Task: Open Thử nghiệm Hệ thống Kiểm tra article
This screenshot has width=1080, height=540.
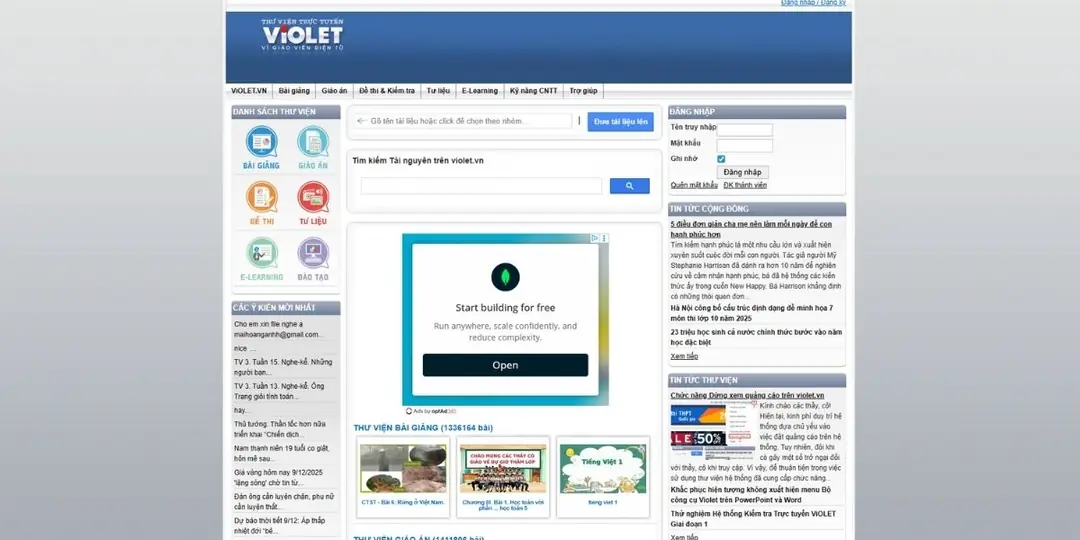Action: pos(753,519)
